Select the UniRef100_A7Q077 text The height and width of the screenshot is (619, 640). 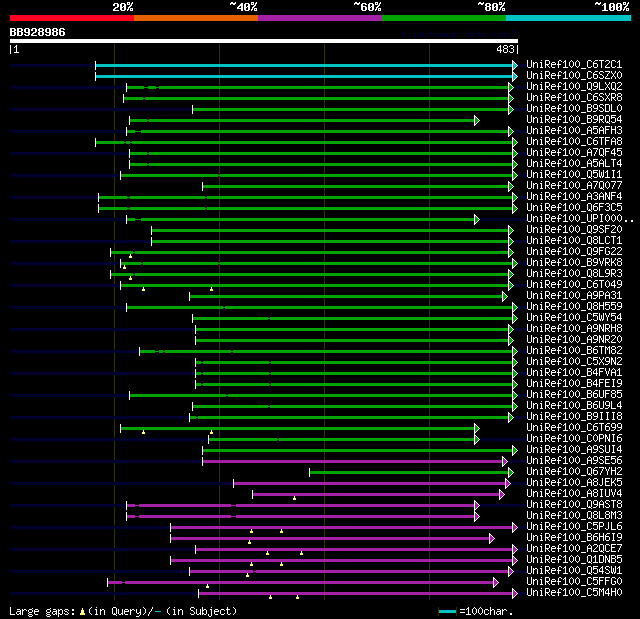[574, 186]
